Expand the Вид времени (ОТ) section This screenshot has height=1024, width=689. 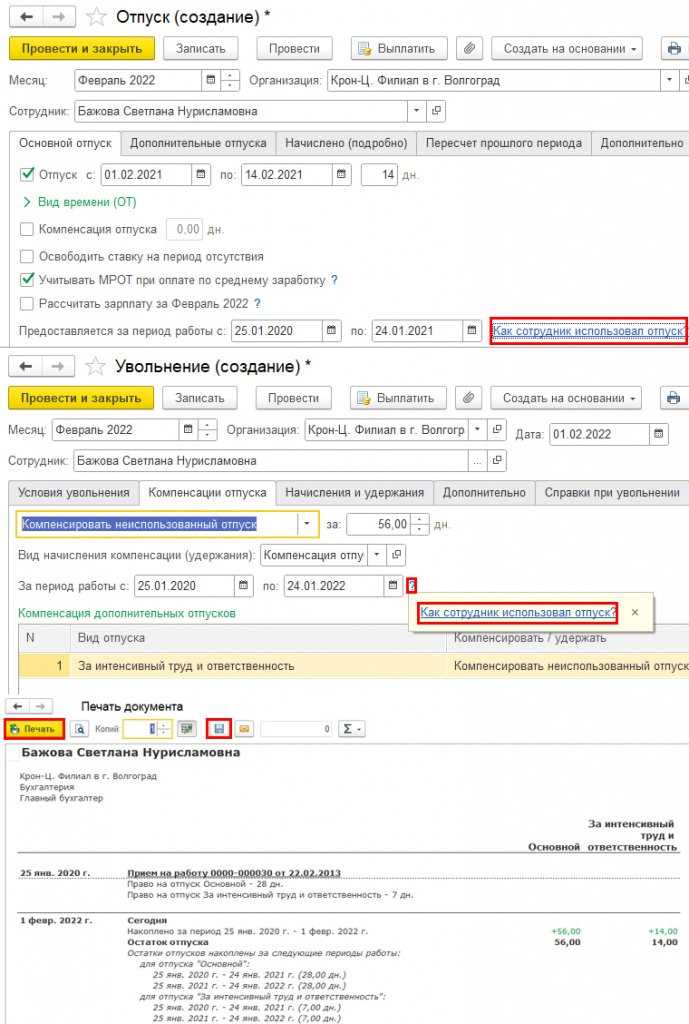coord(80,202)
